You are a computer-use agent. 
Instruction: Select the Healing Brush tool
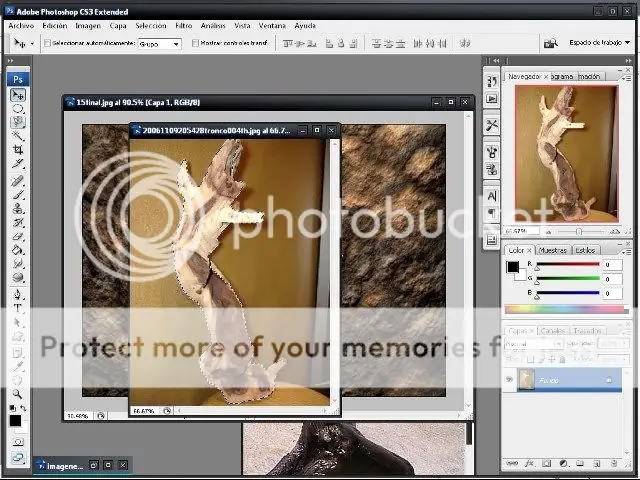[x=18, y=181]
